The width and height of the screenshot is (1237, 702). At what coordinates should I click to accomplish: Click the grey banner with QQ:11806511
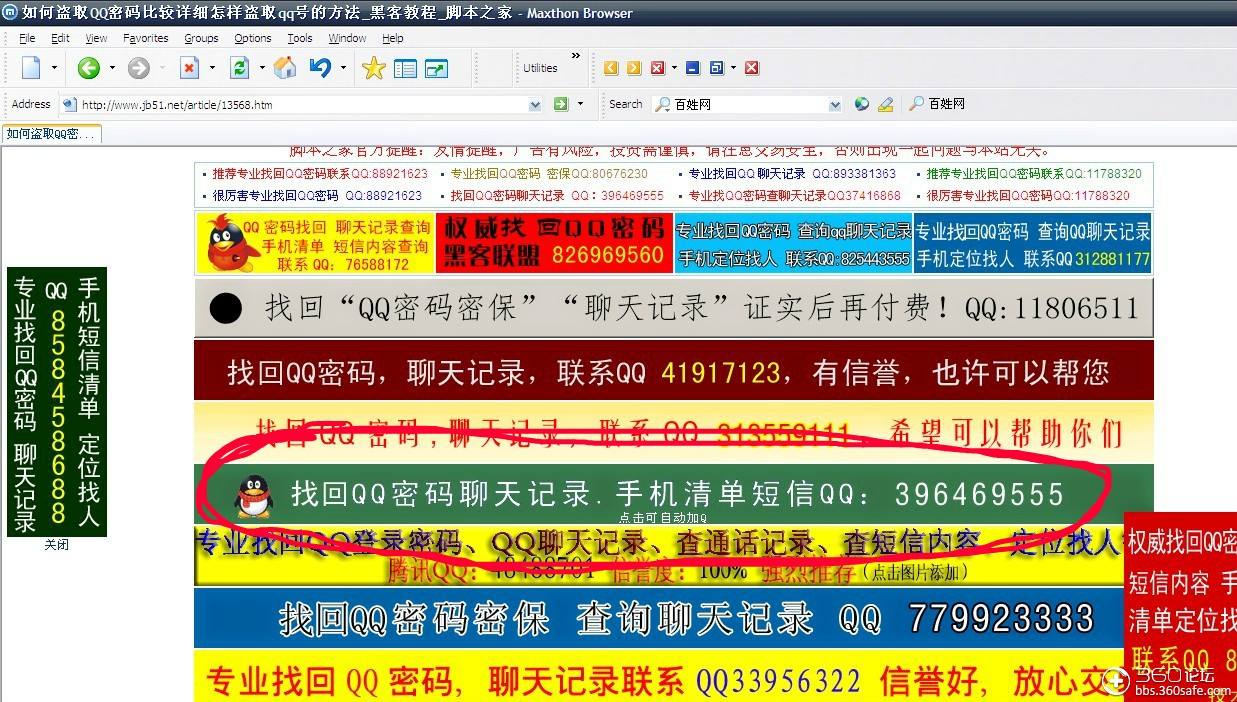[x=674, y=307]
